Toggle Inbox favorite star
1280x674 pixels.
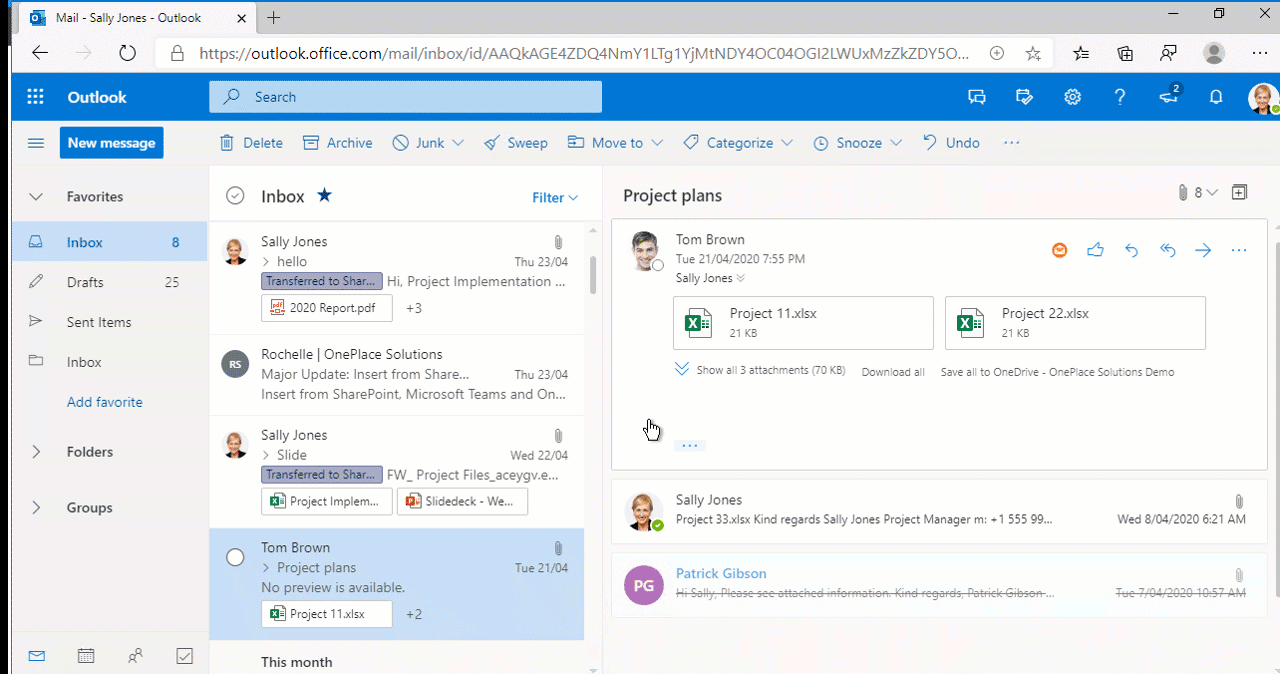(x=324, y=195)
